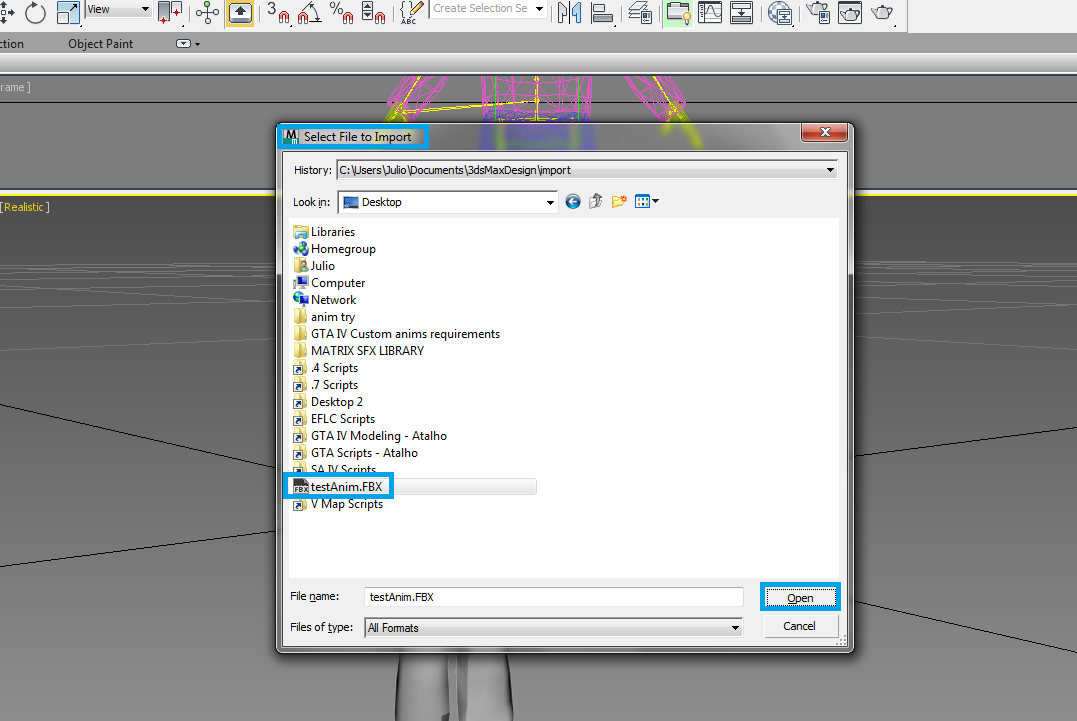Click the Mirror tool icon

pyautogui.click(x=569, y=12)
